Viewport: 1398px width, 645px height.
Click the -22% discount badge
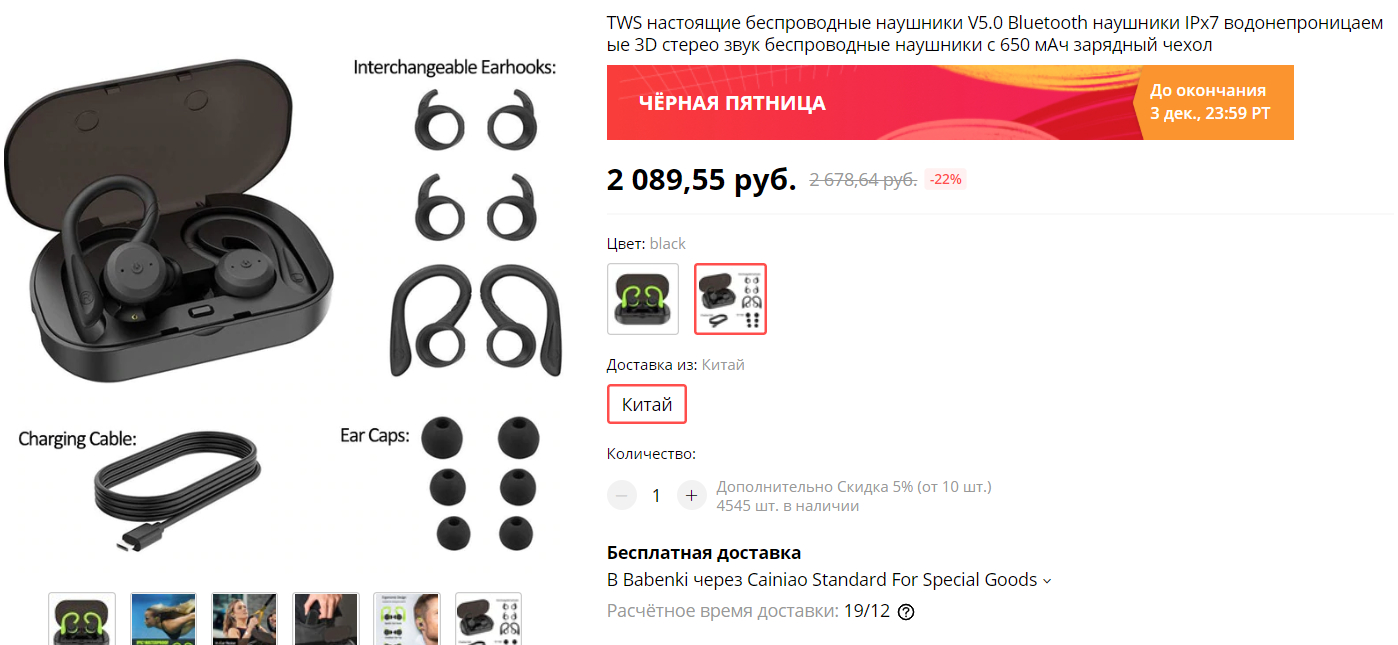pos(945,180)
